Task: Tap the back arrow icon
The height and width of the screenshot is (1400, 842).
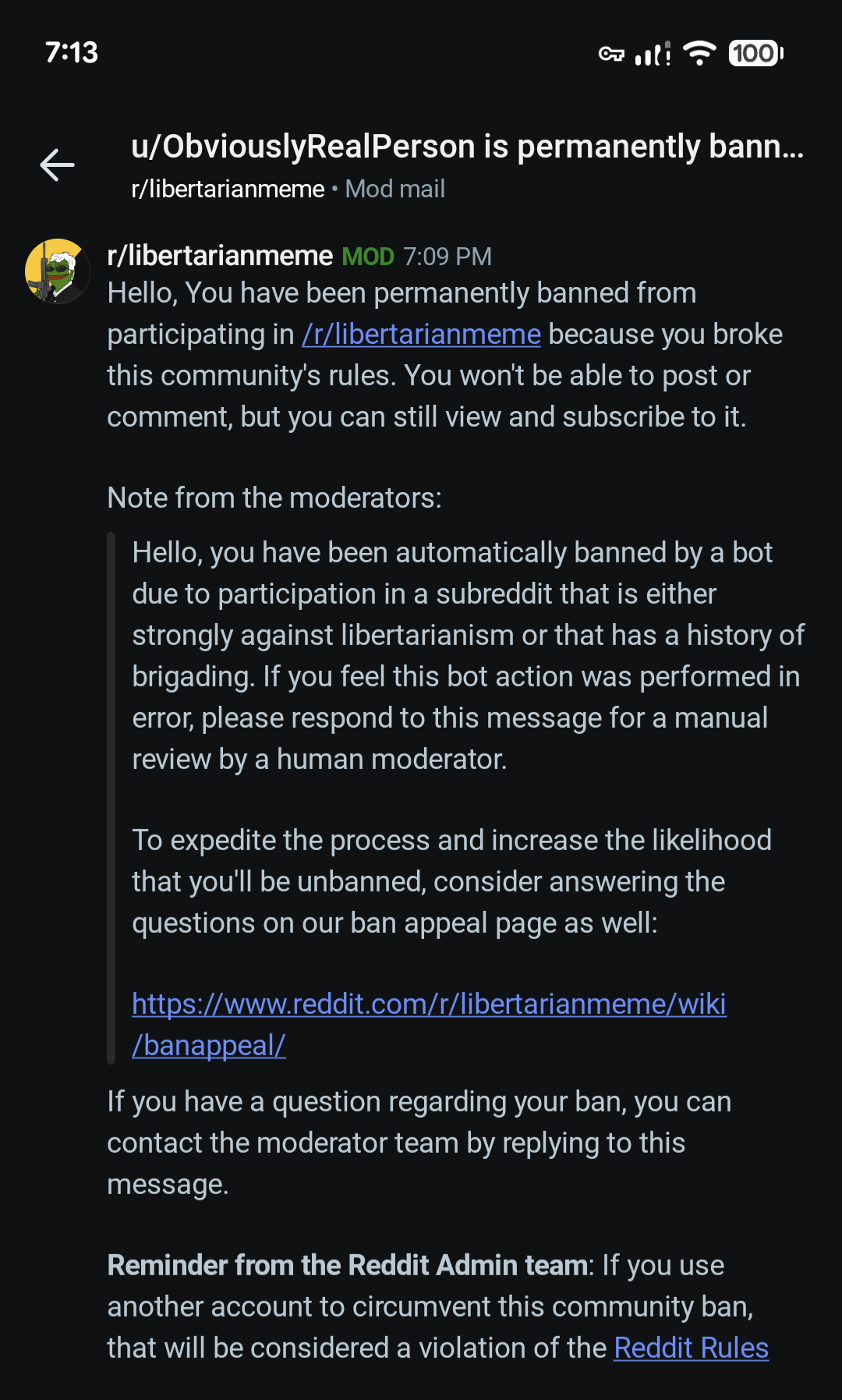Action: tap(57, 165)
